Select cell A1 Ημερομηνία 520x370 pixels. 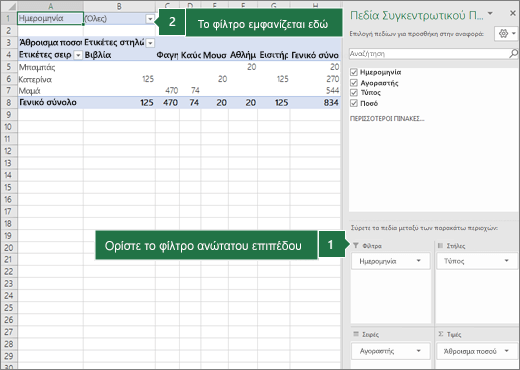pyautogui.click(x=50, y=18)
